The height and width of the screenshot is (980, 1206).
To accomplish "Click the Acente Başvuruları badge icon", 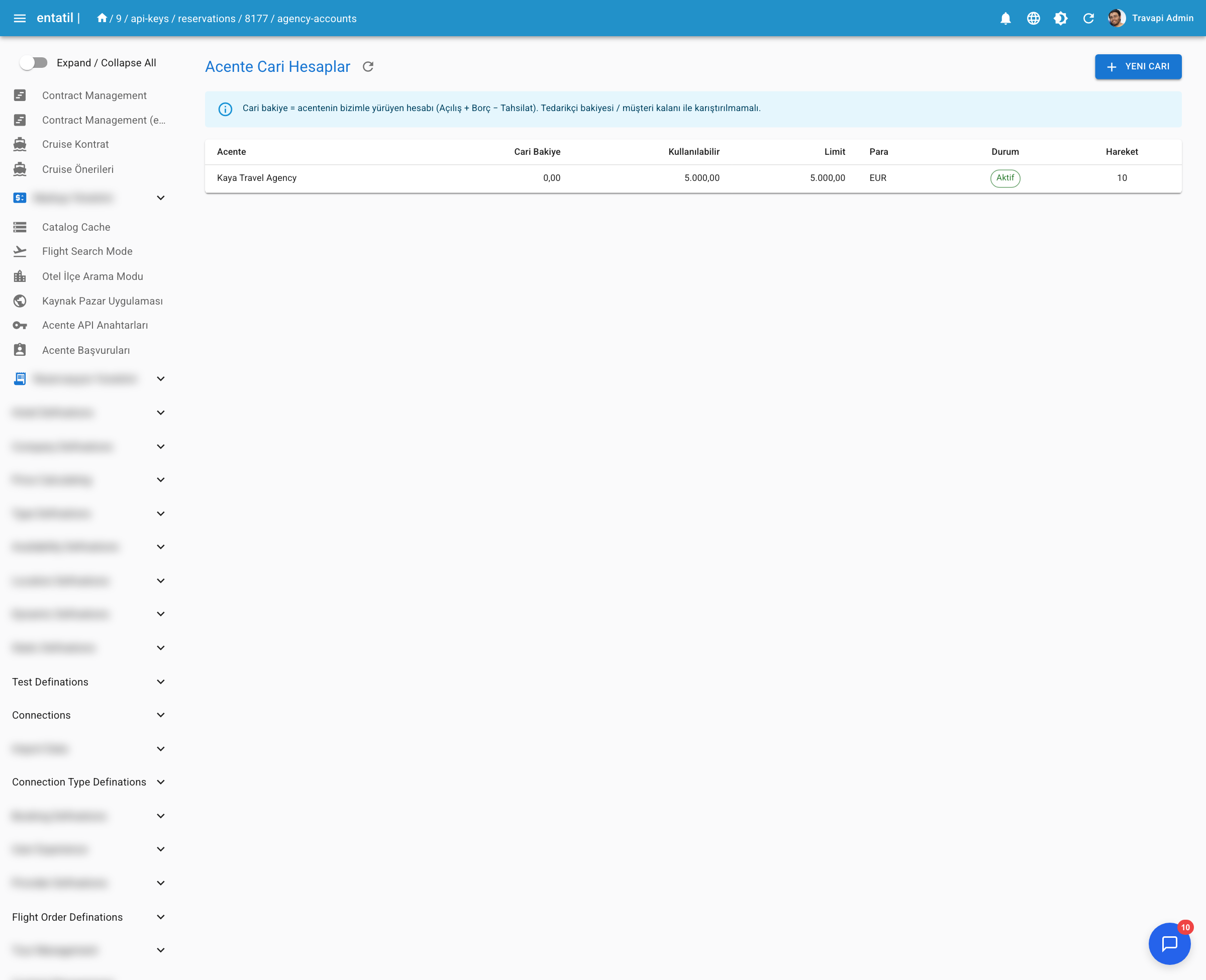I will 20,350.
